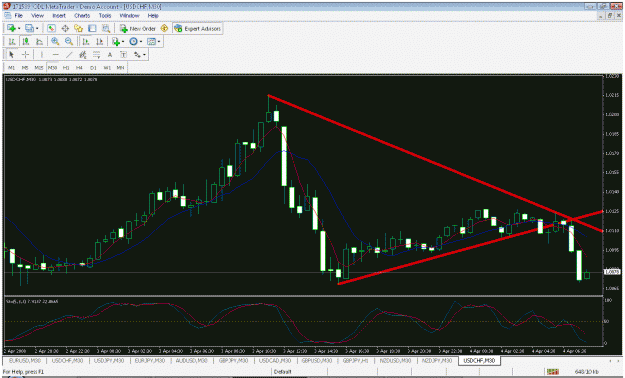Switch chart to Candlesticks mode
This screenshot has width=625, height=378.
pyautogui.click(x=26, y=41)
